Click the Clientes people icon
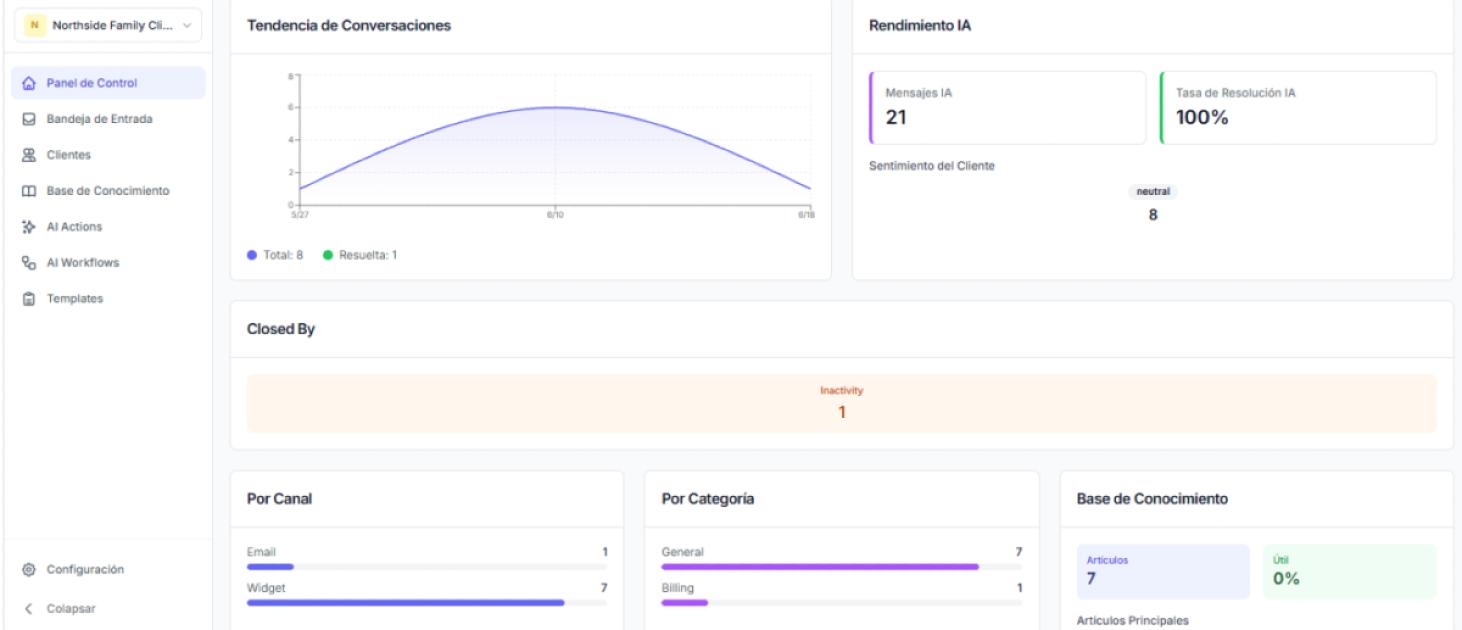The image size is (1462, 630). click(x=29, y=155)
